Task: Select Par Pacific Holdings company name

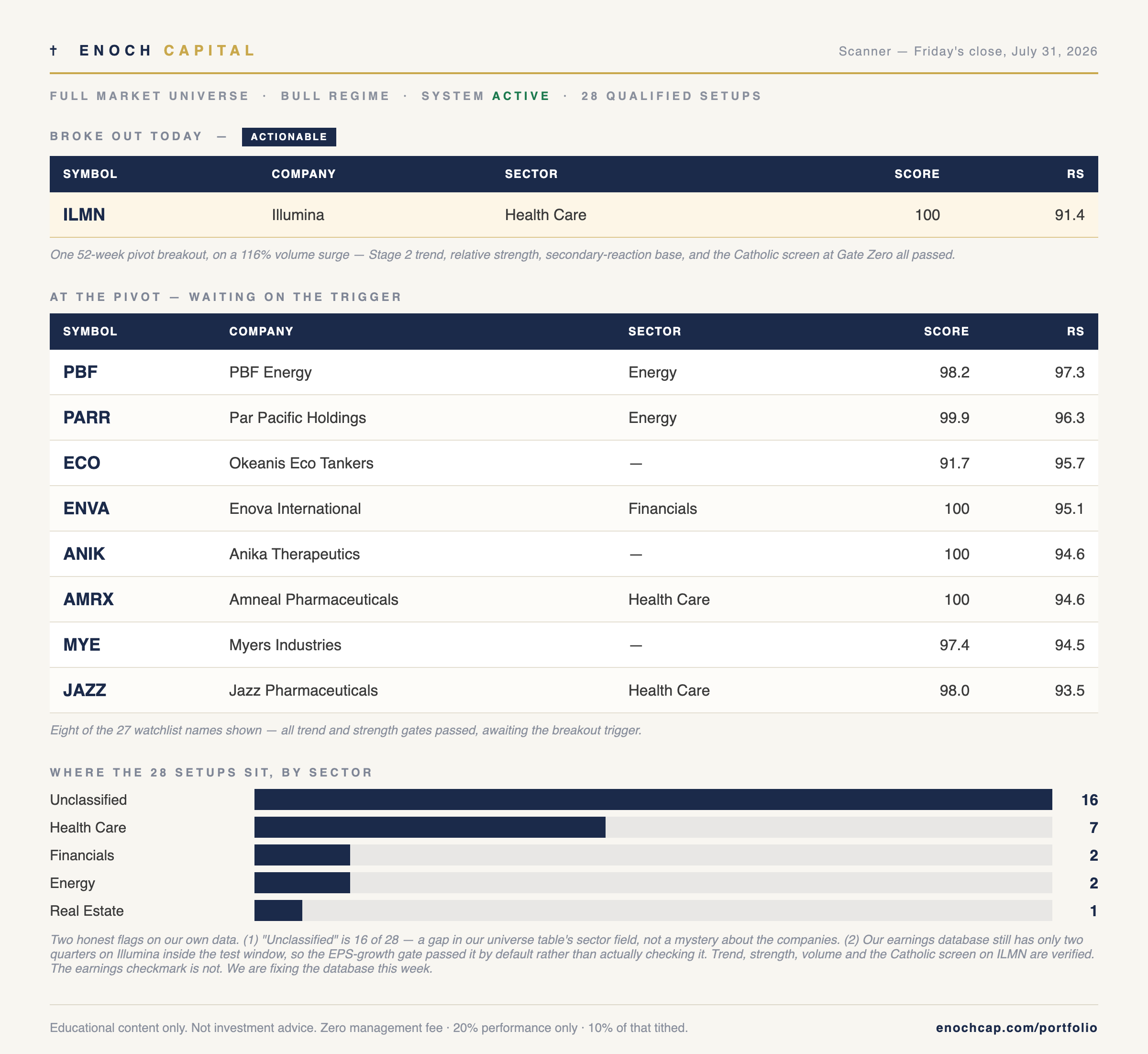Action: [297, 418]
